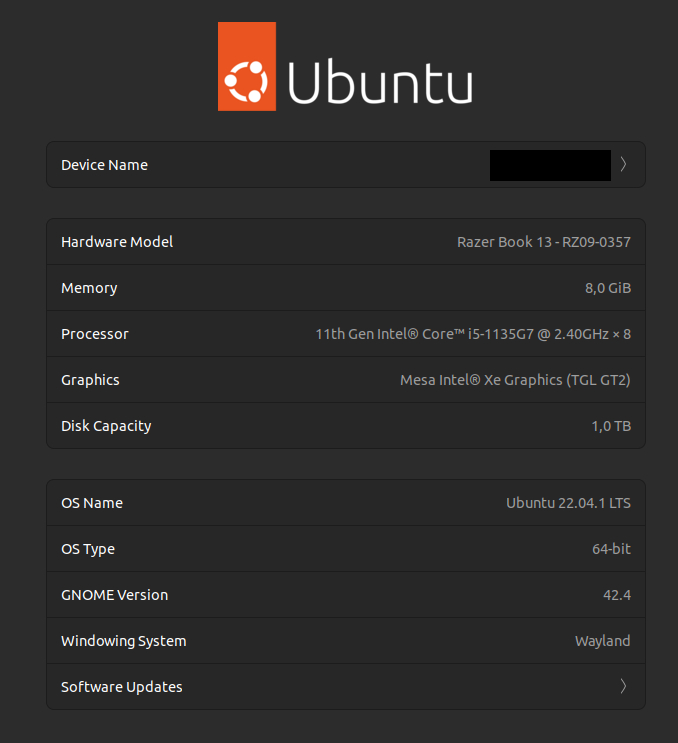
Task: Click the Graphics label
Action: coord(90,380)
